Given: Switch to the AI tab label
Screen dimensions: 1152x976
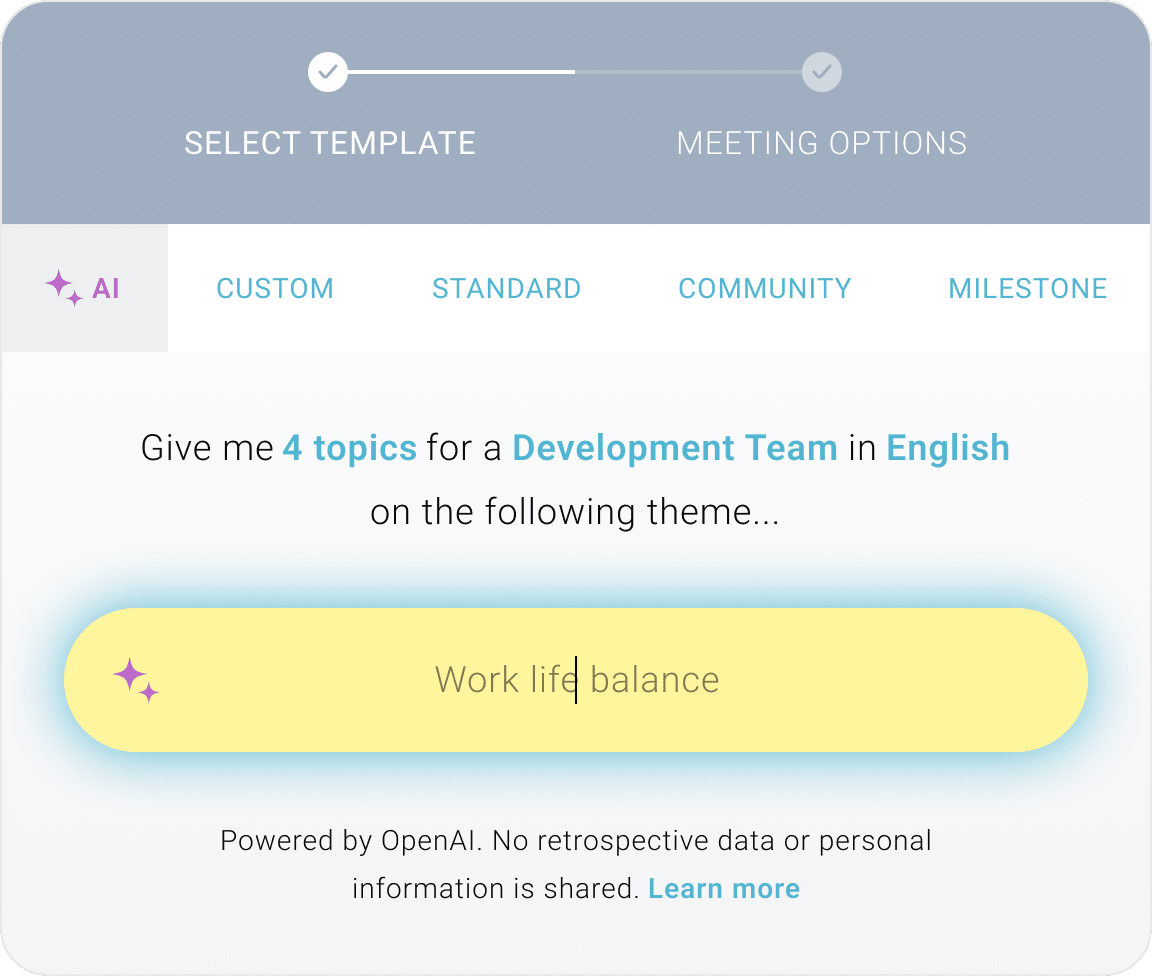Looking at the screenshot, I should [106, 289].
